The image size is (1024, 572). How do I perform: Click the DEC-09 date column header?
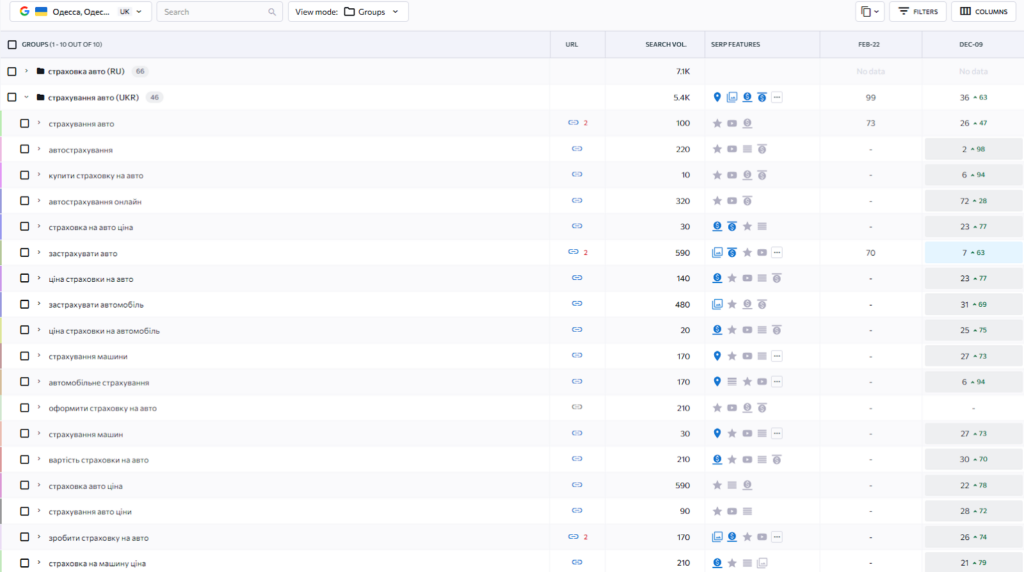[x=972, y=45]
